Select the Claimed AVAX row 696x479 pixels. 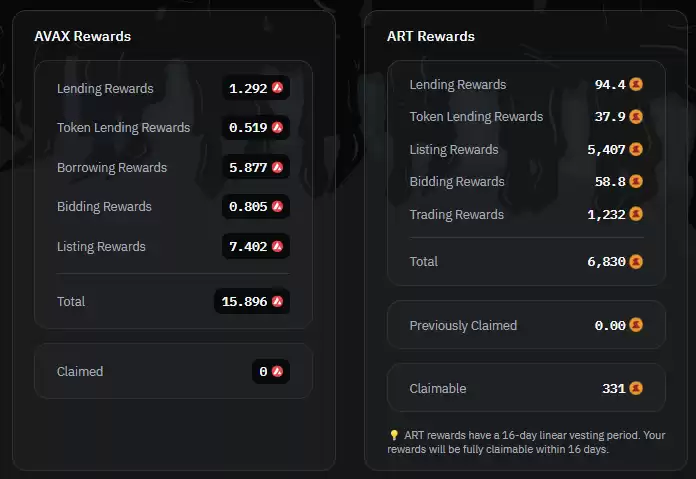point(173,371)
